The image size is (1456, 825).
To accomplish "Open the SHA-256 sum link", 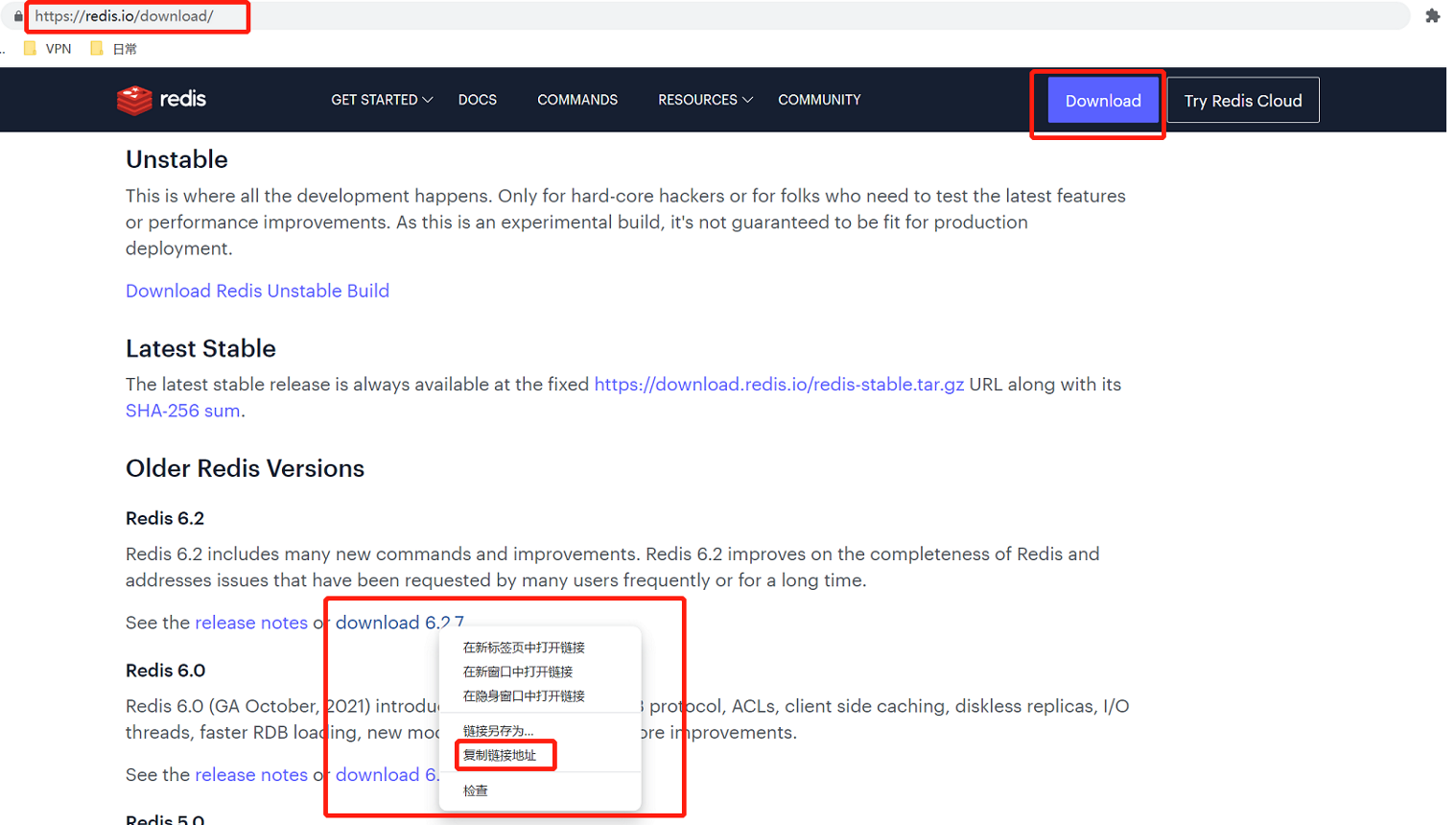I will pyautogui.click(x=183, y=411).
